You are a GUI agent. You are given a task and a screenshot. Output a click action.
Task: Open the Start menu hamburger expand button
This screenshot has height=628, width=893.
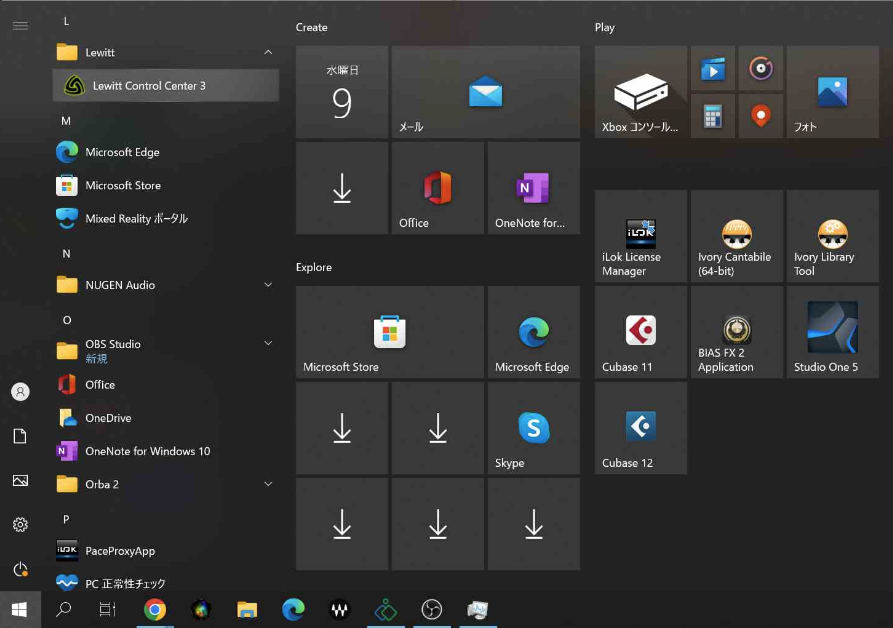coord(21,26)
